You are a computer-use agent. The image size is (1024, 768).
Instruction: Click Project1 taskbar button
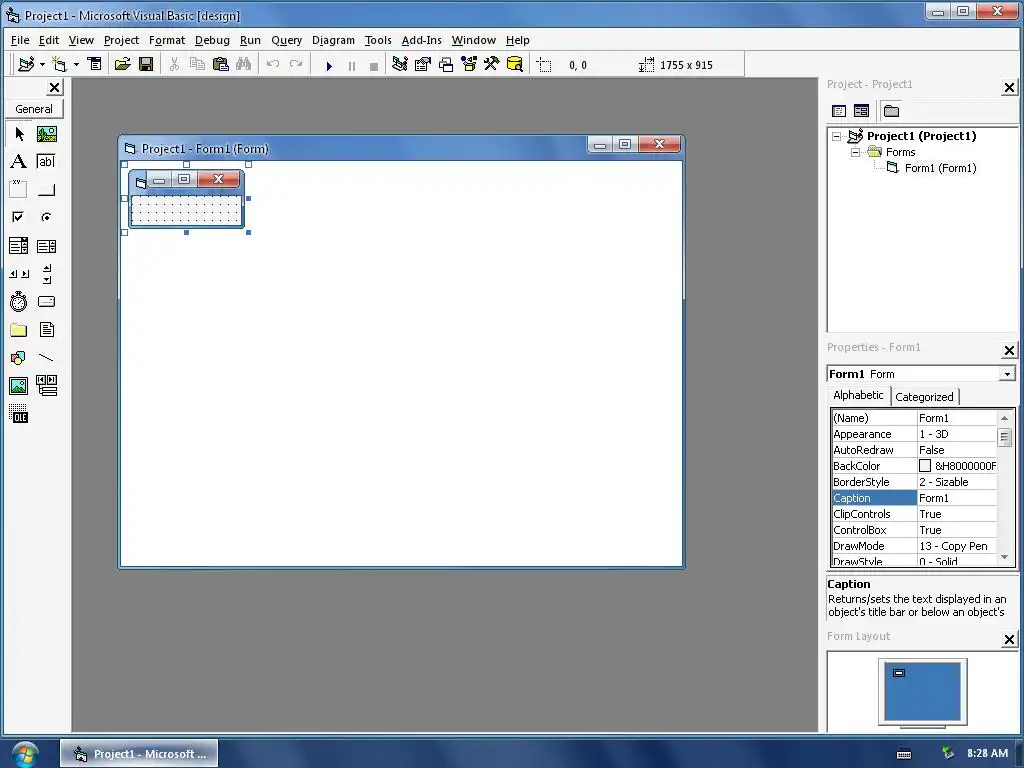139,754
